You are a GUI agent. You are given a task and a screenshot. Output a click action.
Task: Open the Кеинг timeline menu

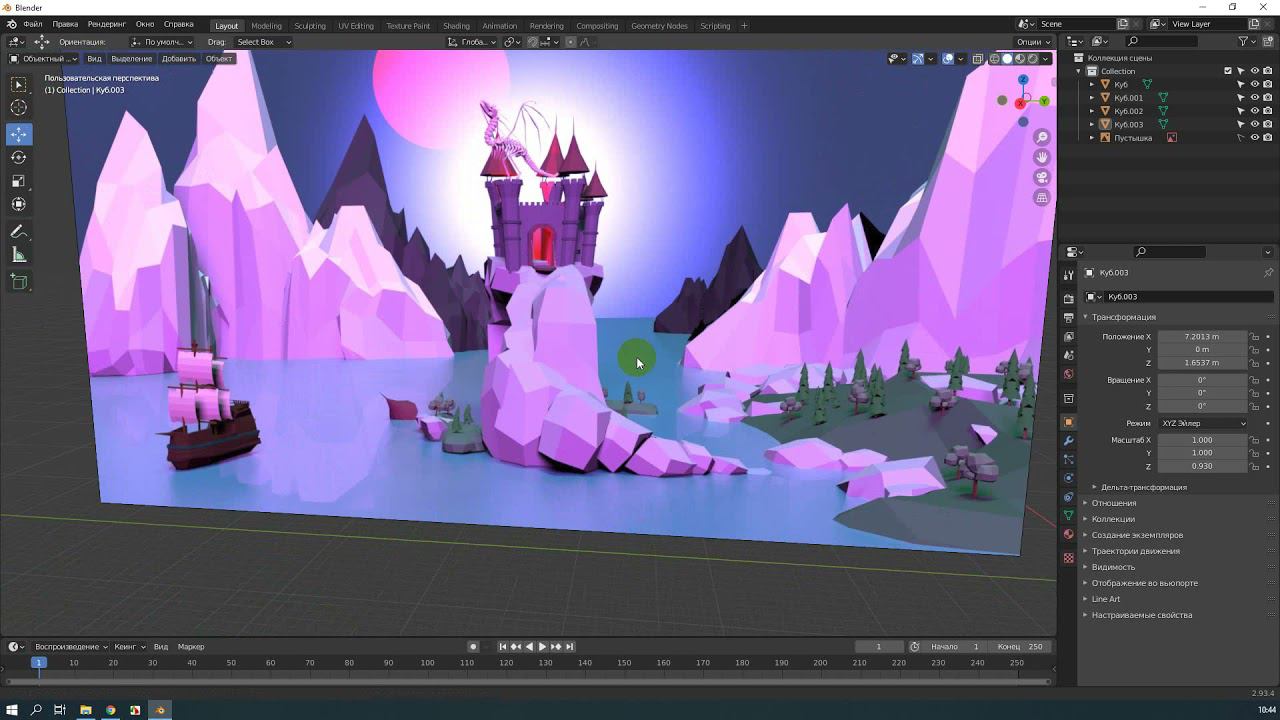point(129,647)
